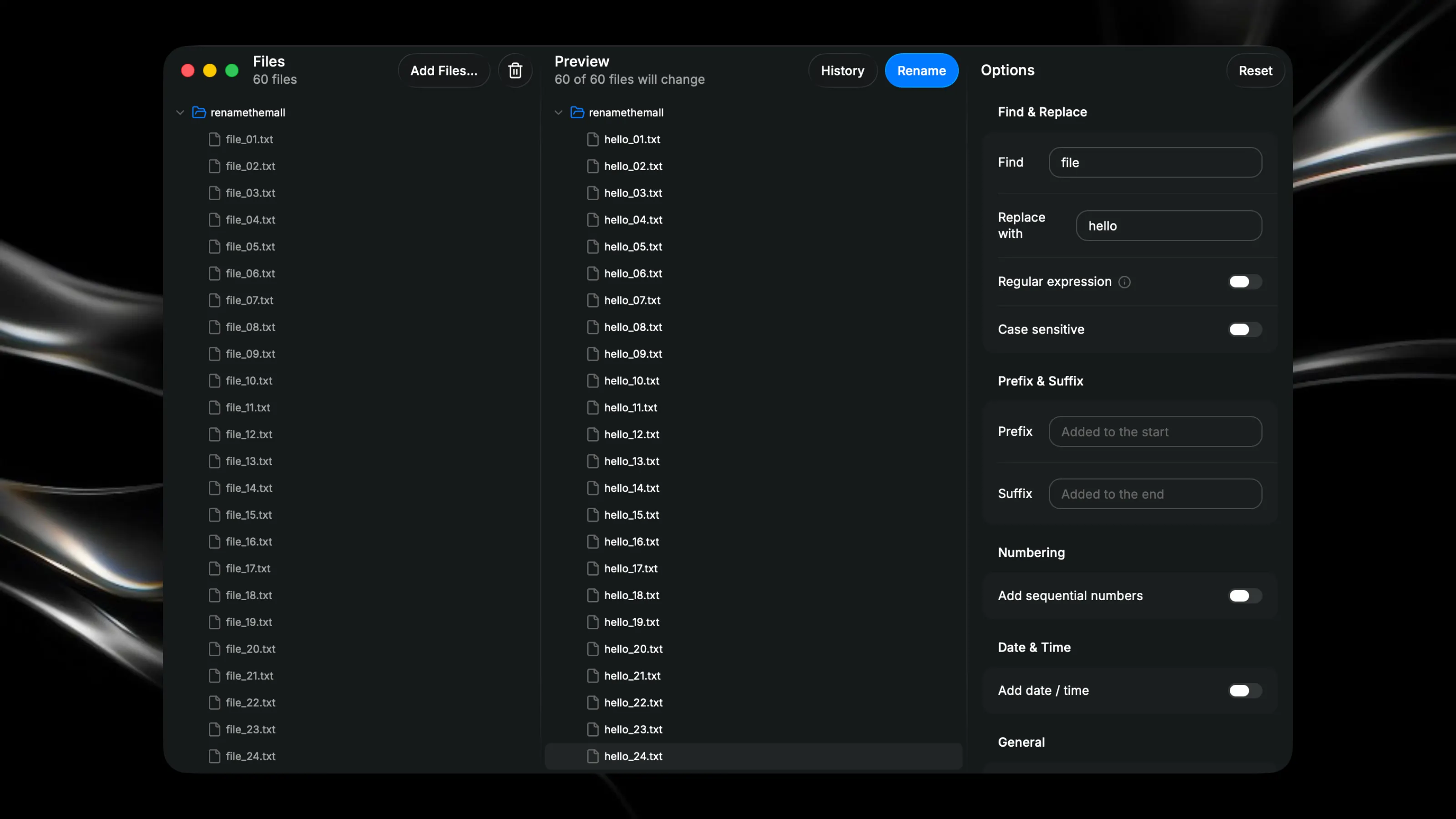Click the trash icon to remove files
This screenshot has height=819, width=1456.
pyautogui.click(x=515, y=71)
